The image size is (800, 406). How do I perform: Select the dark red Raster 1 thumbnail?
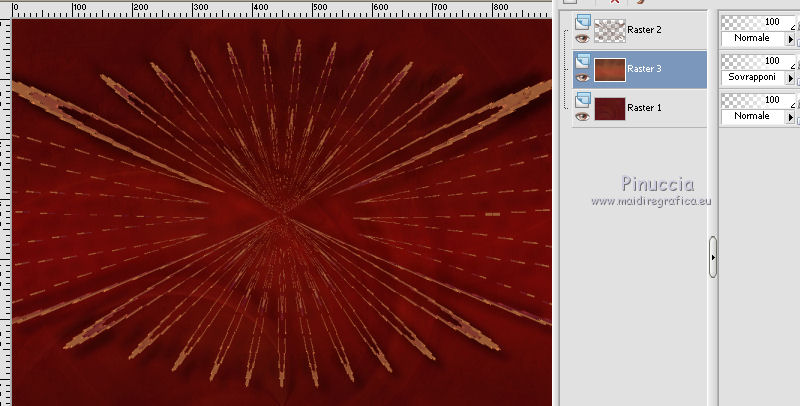(610, 109)
